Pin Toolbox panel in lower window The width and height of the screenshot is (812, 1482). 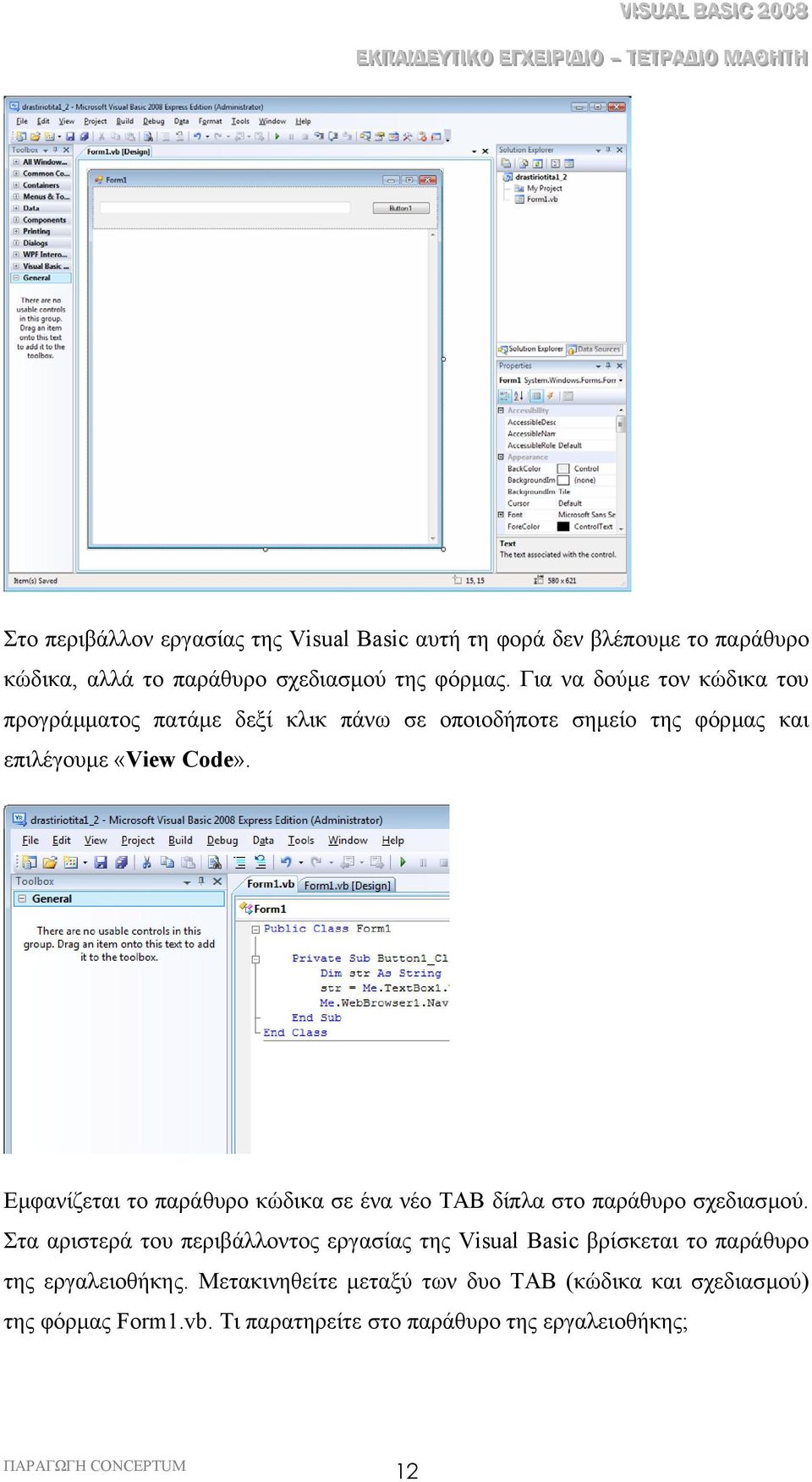pos(201,881)
